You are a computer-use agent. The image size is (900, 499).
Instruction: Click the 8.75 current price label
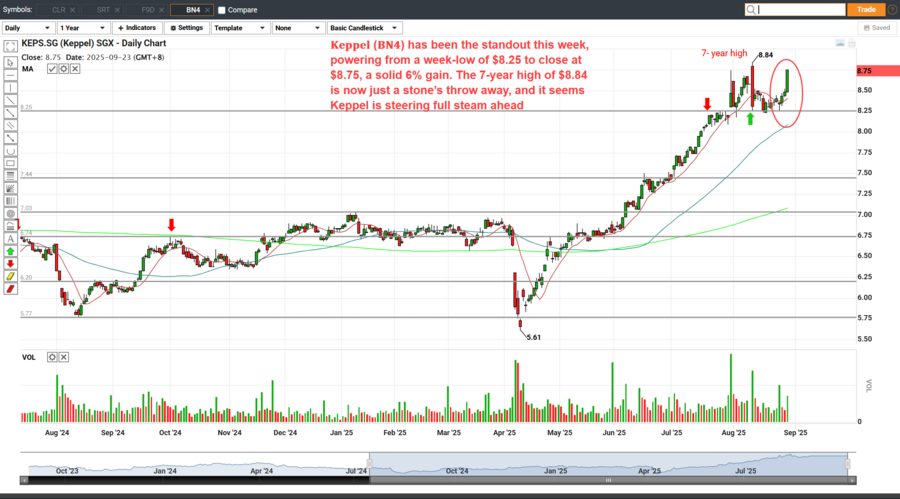878,71
